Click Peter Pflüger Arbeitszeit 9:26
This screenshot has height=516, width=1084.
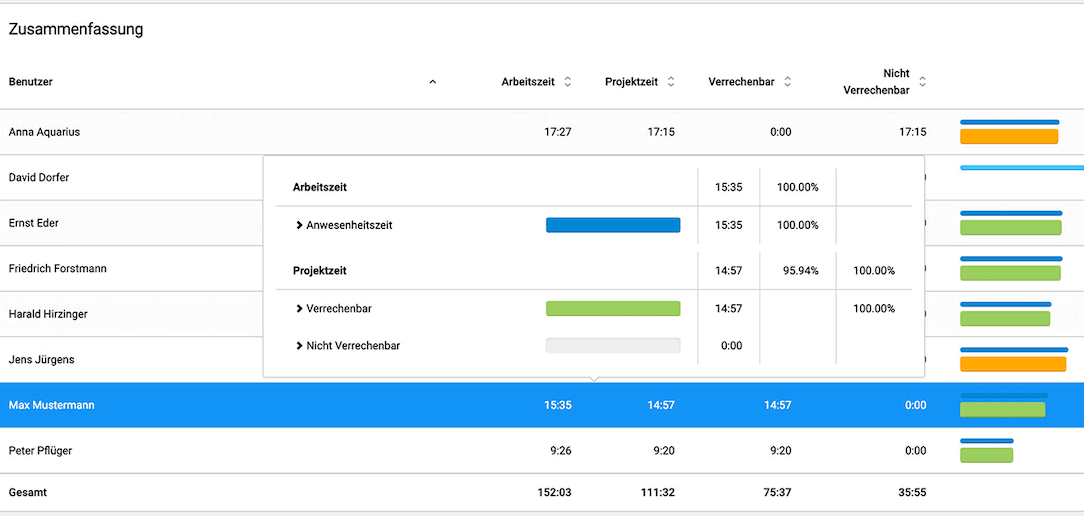pos(561,450)
